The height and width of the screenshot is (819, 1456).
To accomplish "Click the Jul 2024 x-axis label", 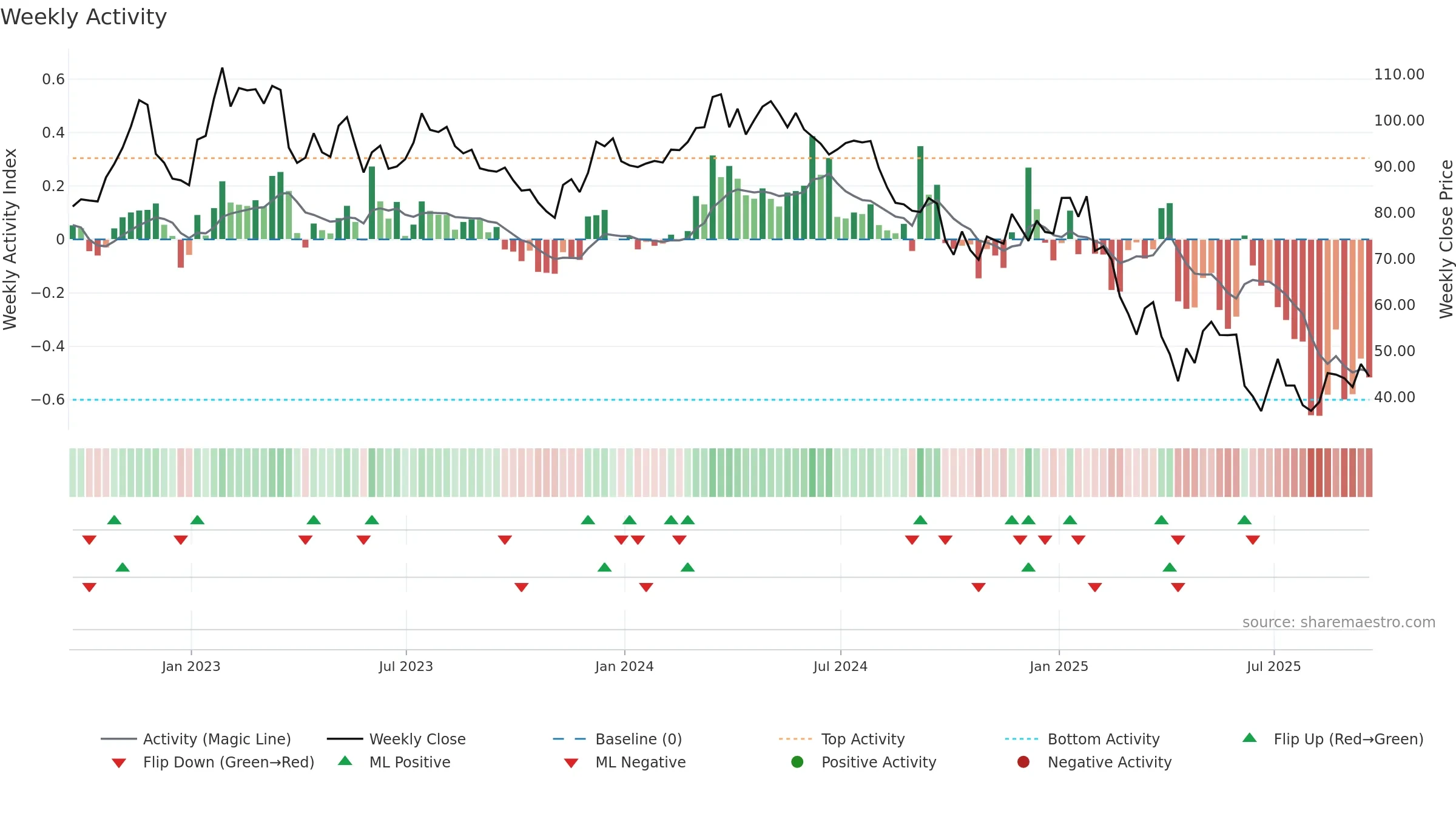I will click(840, 666).
